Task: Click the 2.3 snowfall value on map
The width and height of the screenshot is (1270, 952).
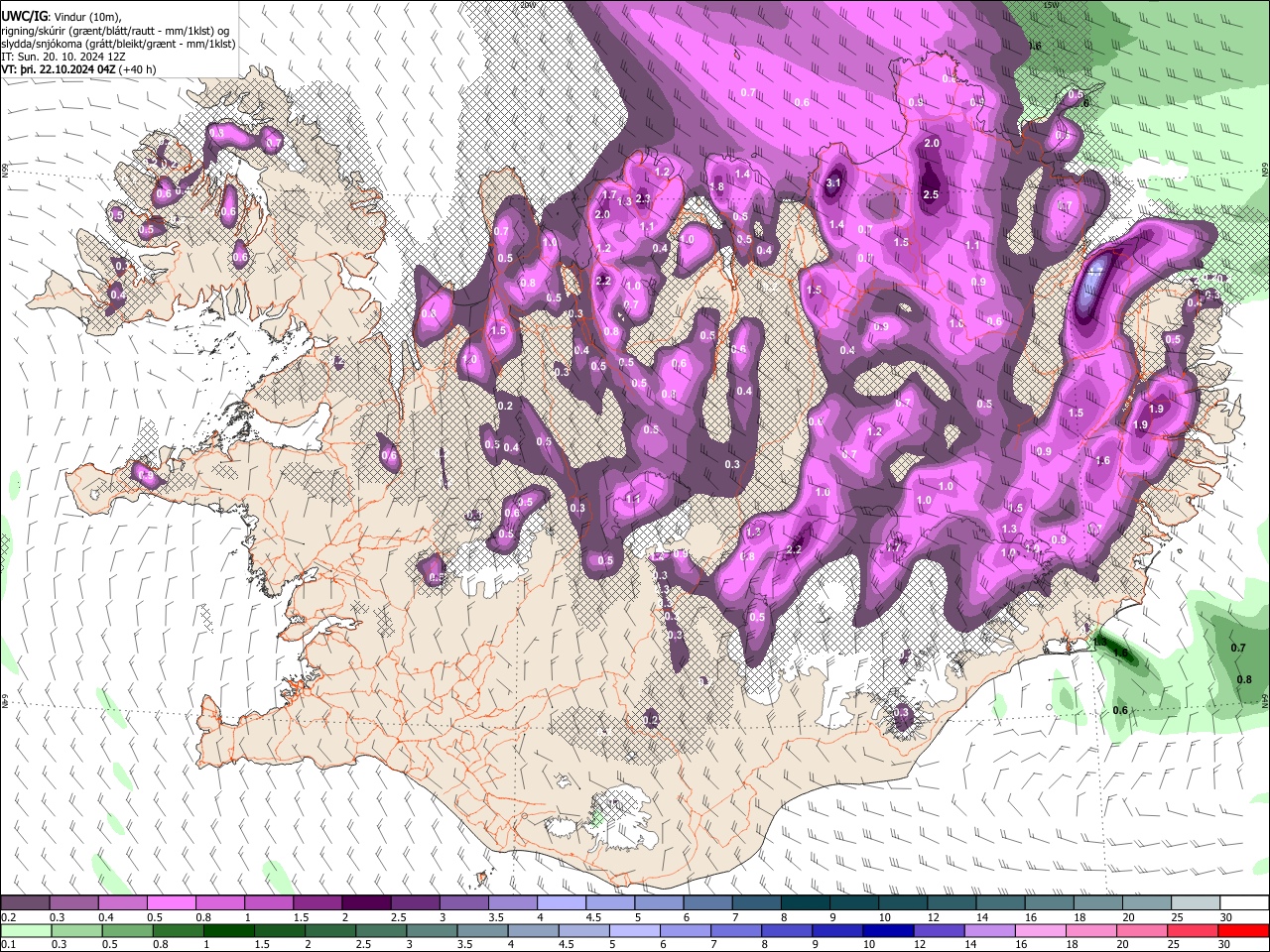Action: (642, 198)
